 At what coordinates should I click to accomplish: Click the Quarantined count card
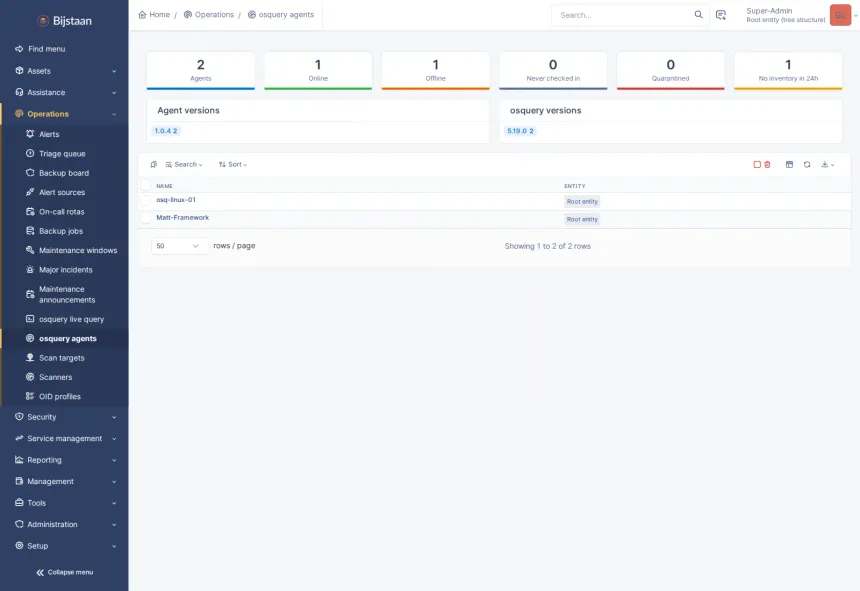(670, 71)
